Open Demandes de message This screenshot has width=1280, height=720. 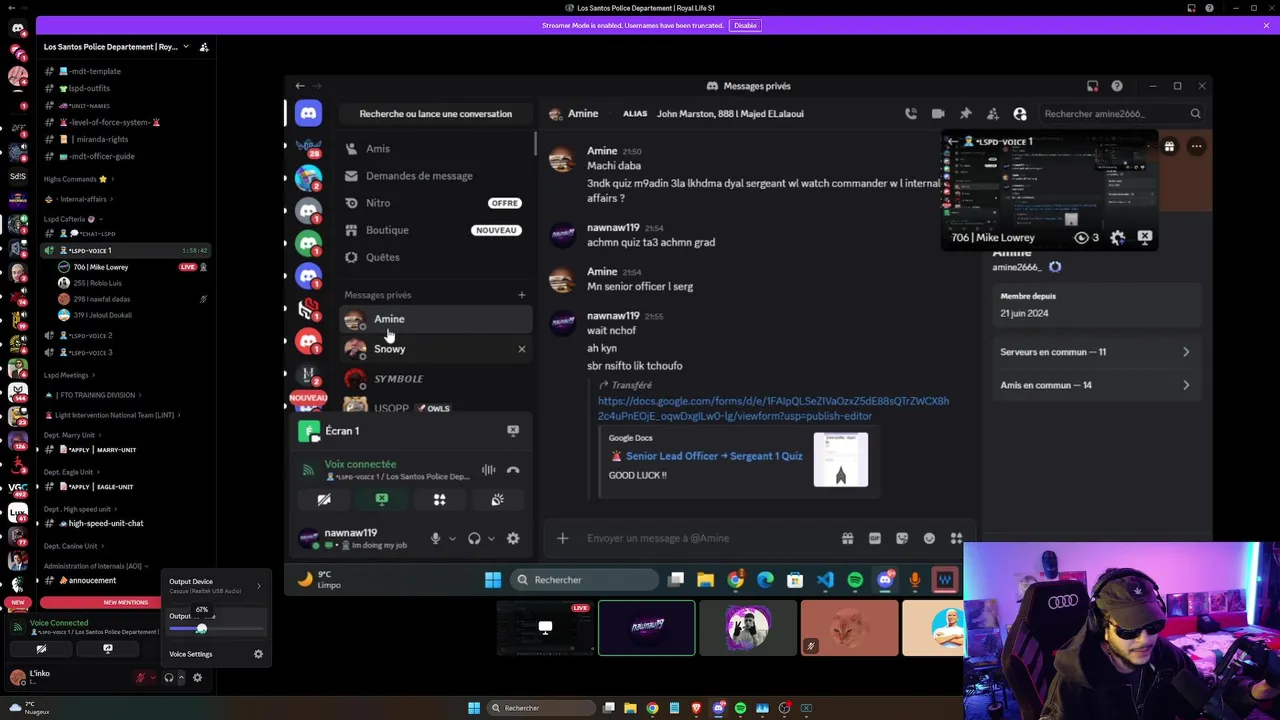[x=434, y=176]
